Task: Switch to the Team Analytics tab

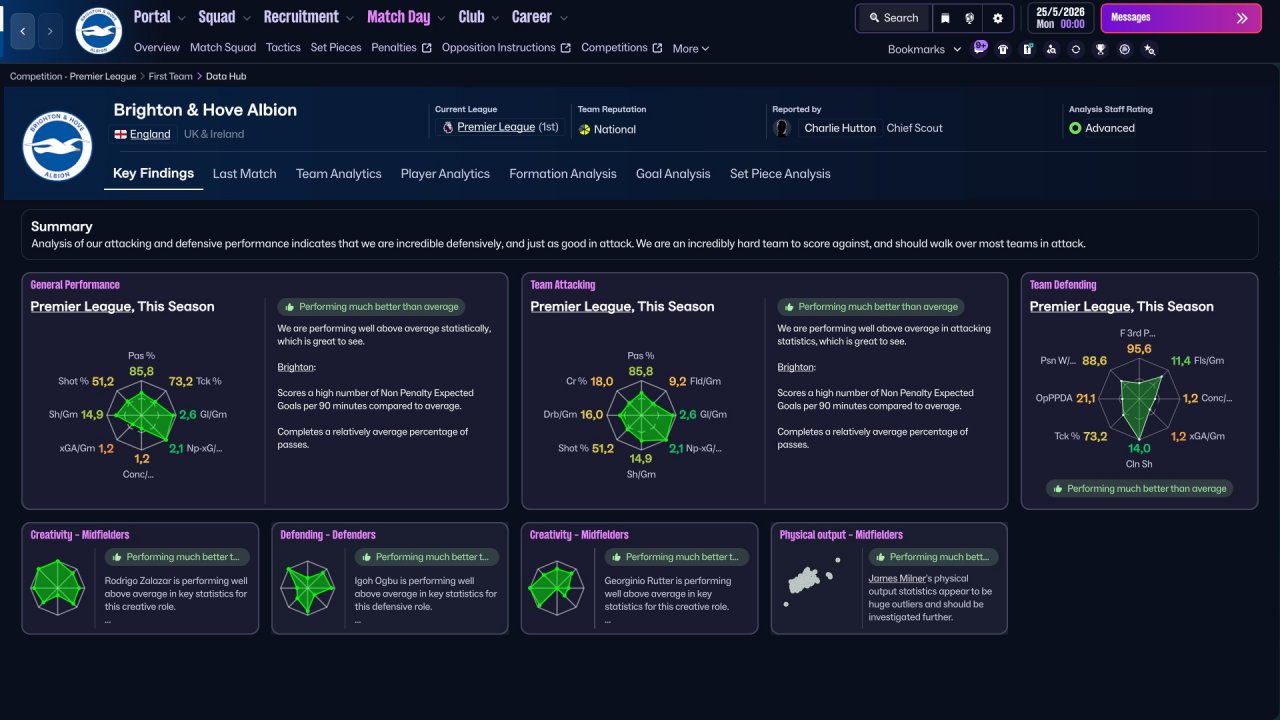Action: click(x=339, y=174)
